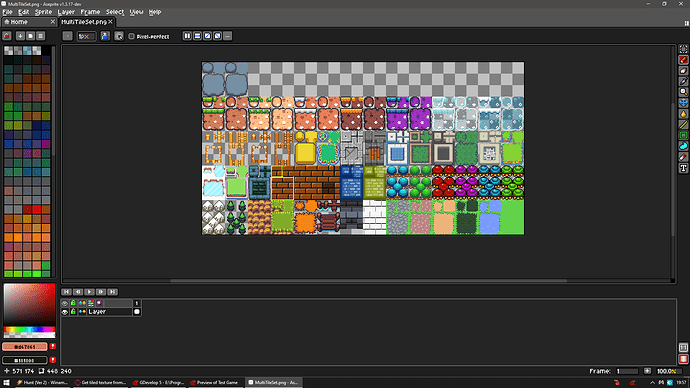The width and height of the screenshot is (690, 388).
Task: Pick the Eyedropper tool
Action: point(683,81)
